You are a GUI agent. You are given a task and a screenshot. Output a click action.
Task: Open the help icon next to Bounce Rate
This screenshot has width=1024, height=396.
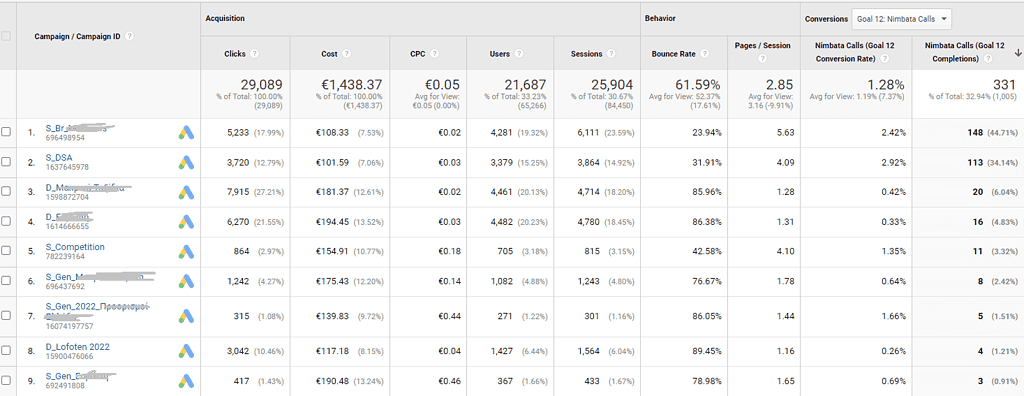[x=705, y=54]
